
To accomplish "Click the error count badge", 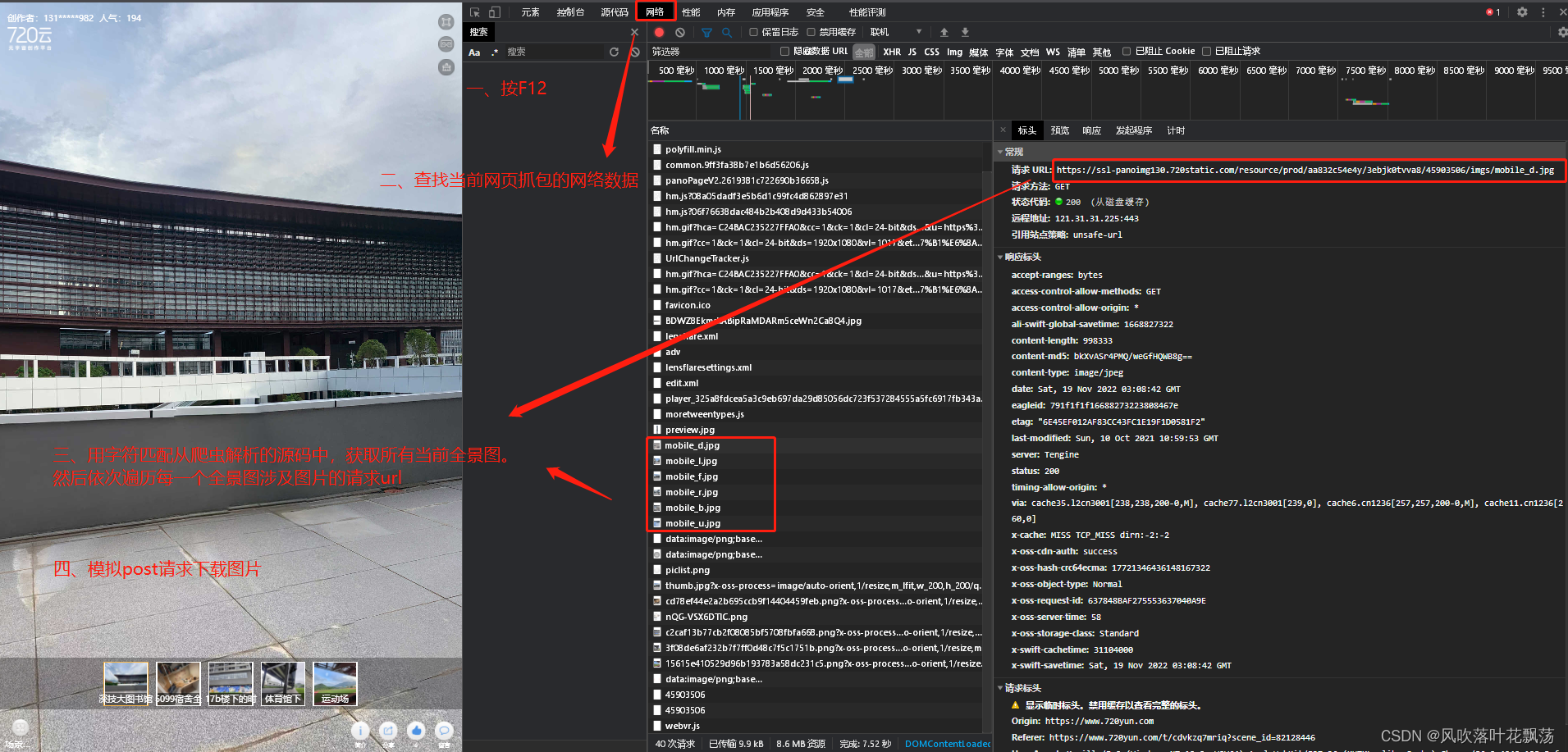I will click(1493, 12).
